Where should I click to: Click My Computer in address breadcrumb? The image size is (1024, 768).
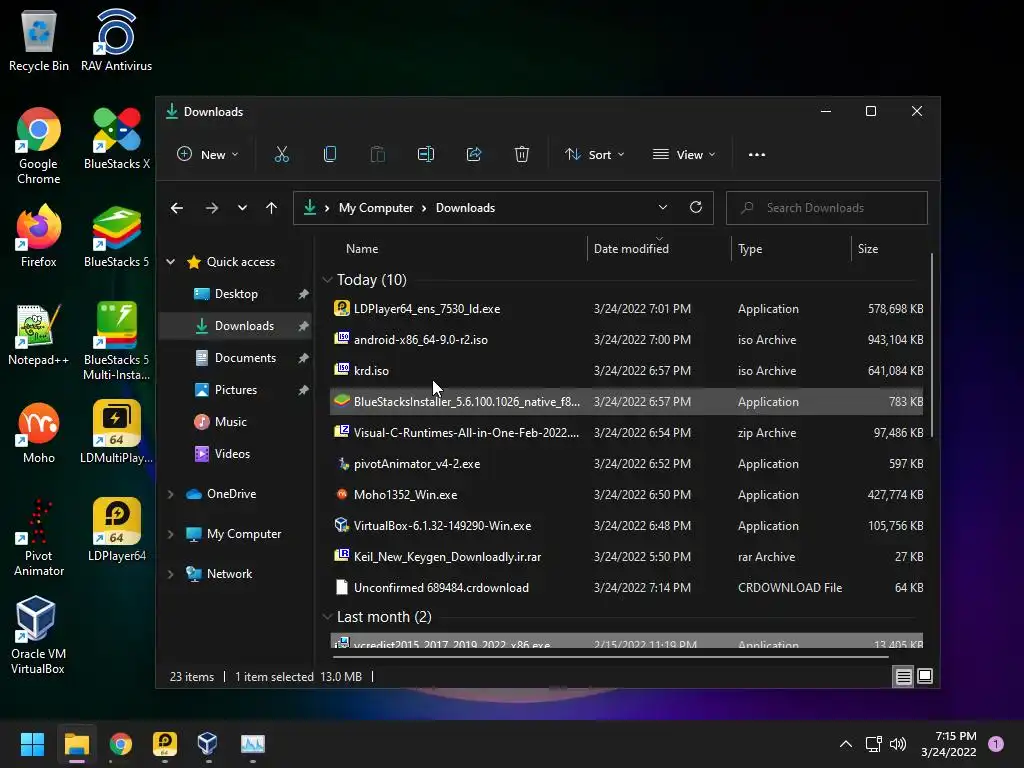pos(376,208)
